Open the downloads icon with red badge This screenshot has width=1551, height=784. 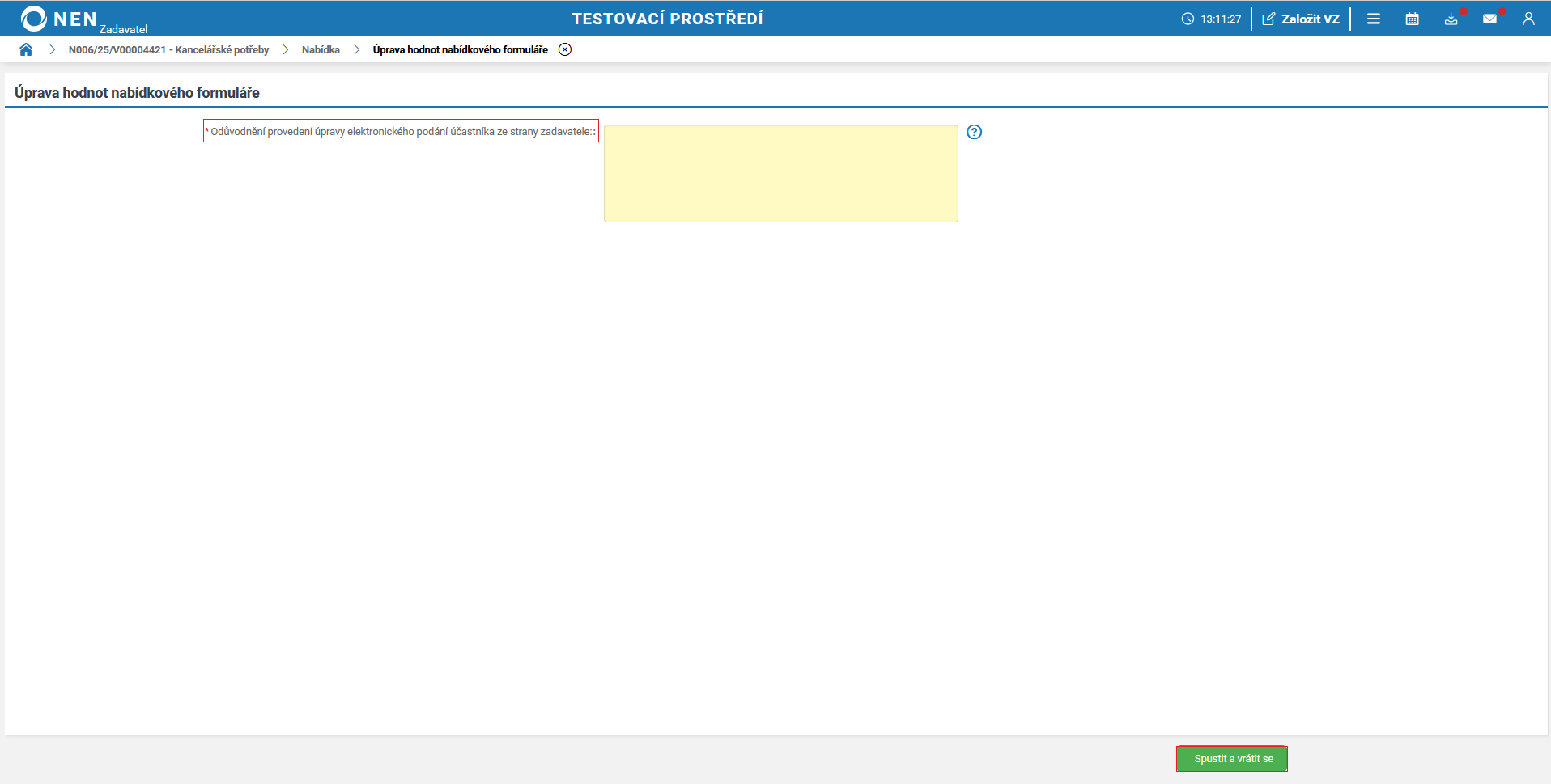pyautogui.click(x=1451, y=19)
